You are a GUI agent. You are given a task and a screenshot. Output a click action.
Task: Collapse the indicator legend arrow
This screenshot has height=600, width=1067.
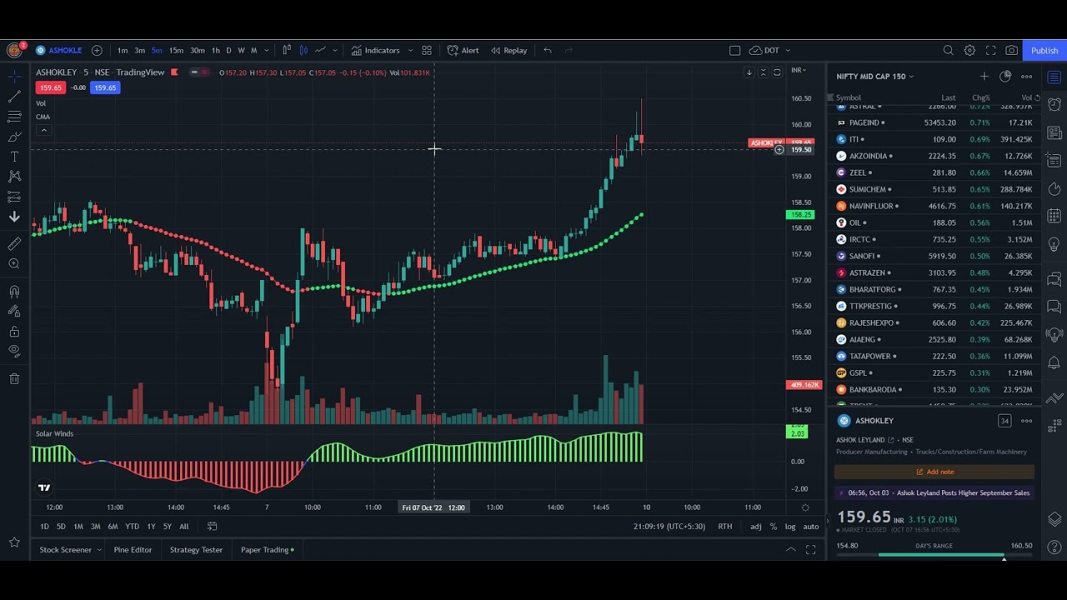[x=44, y=130]
